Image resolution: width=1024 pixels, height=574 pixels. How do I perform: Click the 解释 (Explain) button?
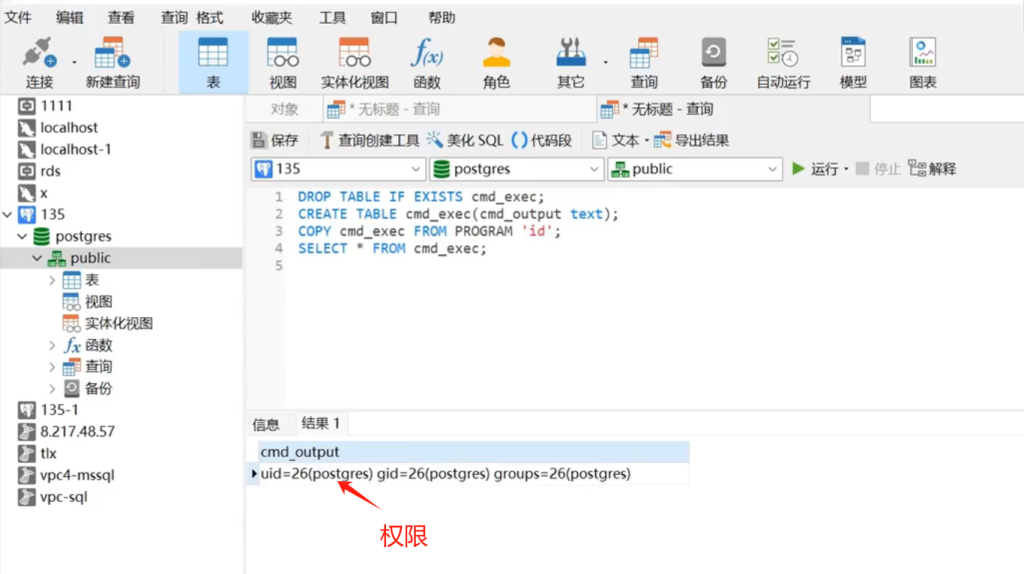932,168
